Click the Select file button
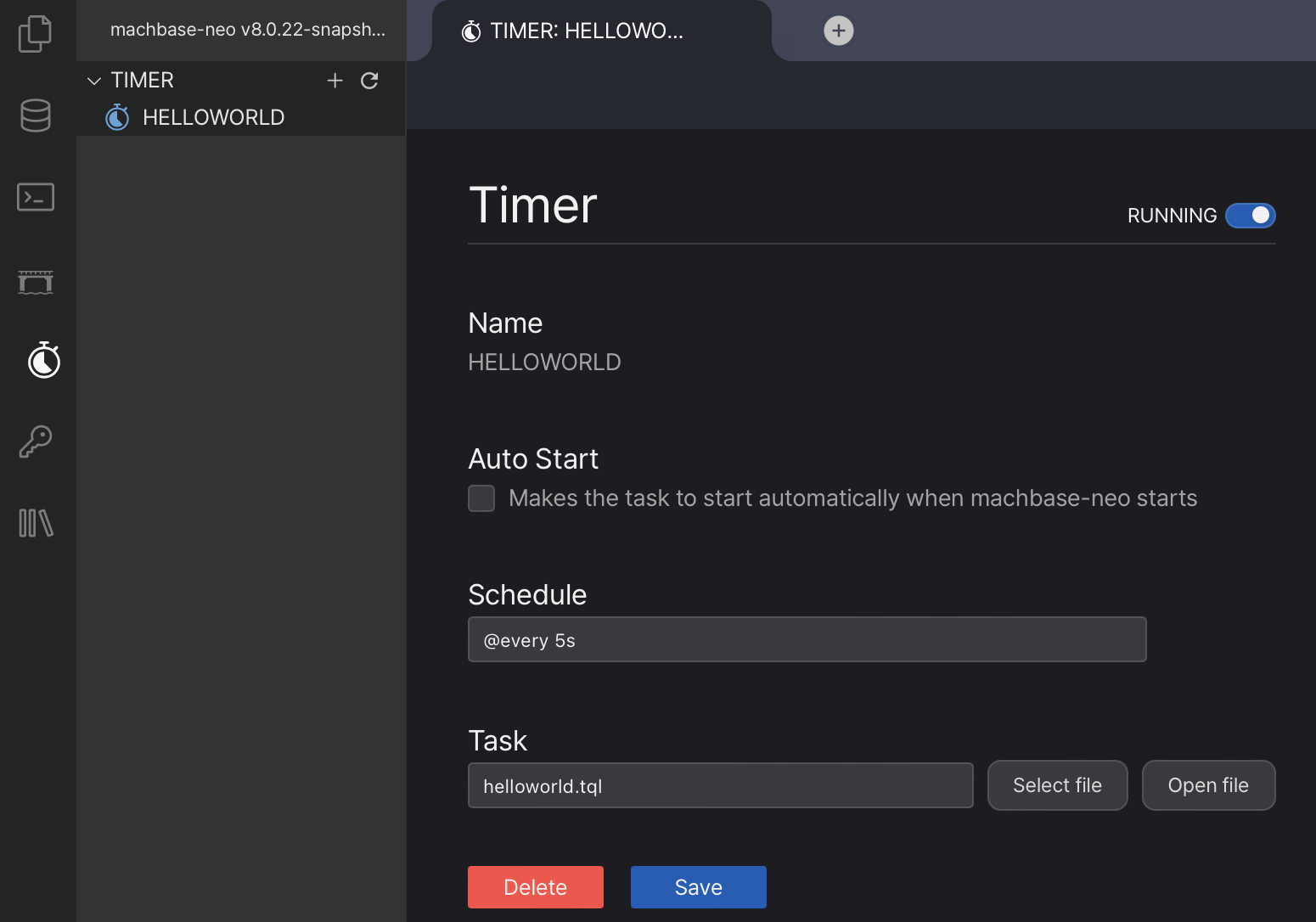 [x=1057, y=785]
